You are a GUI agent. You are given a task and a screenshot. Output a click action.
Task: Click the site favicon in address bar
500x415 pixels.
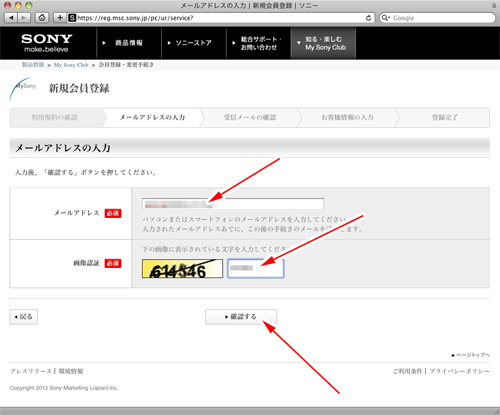[72, 18]
